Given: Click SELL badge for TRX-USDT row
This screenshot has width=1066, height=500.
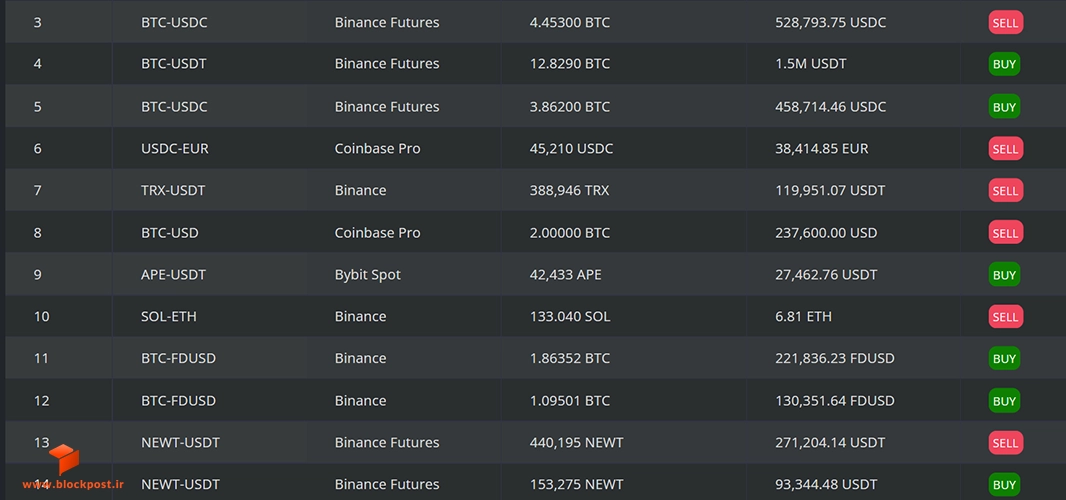Looking at the screenshot, I should 1005,190.
